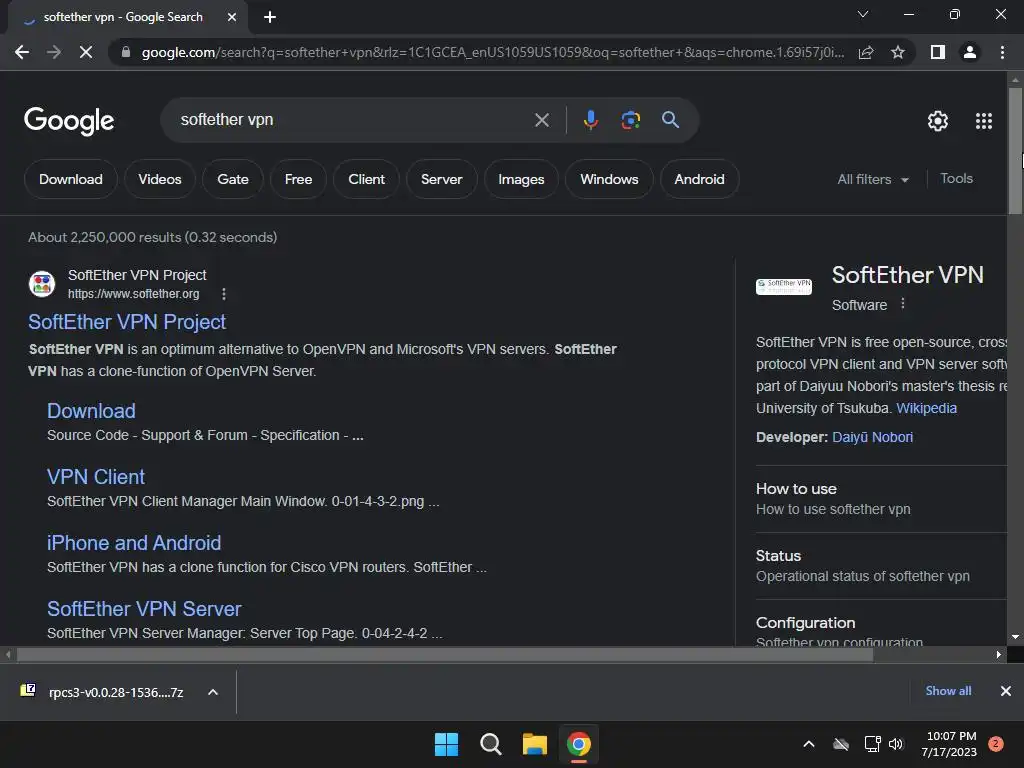
Task: Open the Status suggestion
Action: point(881,566)
